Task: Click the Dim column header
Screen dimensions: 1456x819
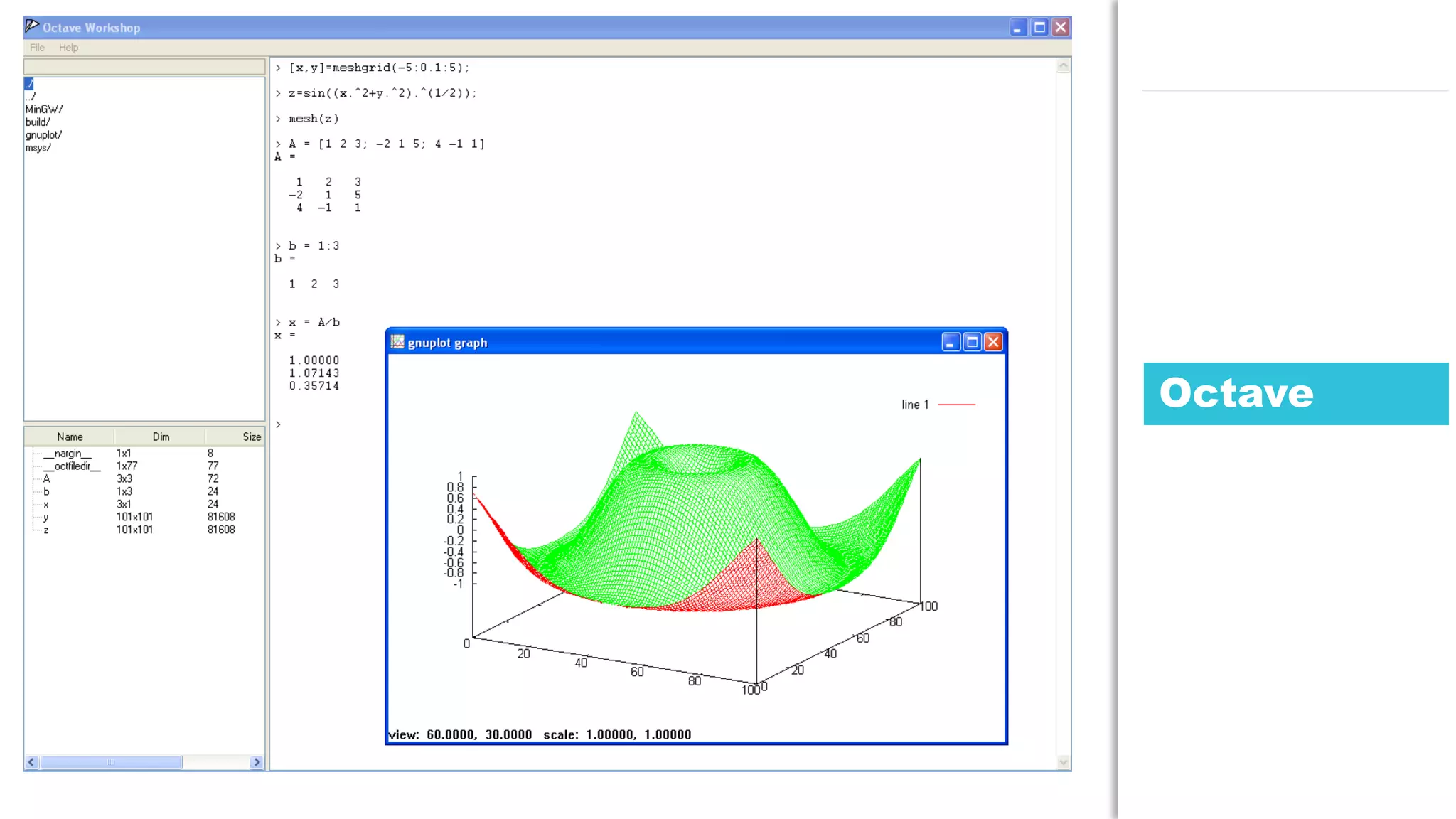Action: coord(161,437)
